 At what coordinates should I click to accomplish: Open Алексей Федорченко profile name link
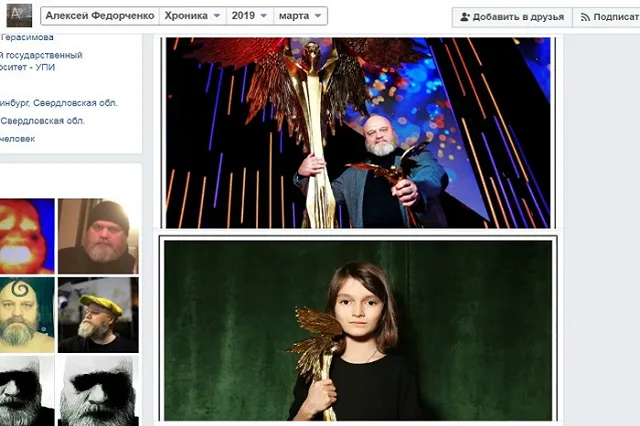pos(98,16)
